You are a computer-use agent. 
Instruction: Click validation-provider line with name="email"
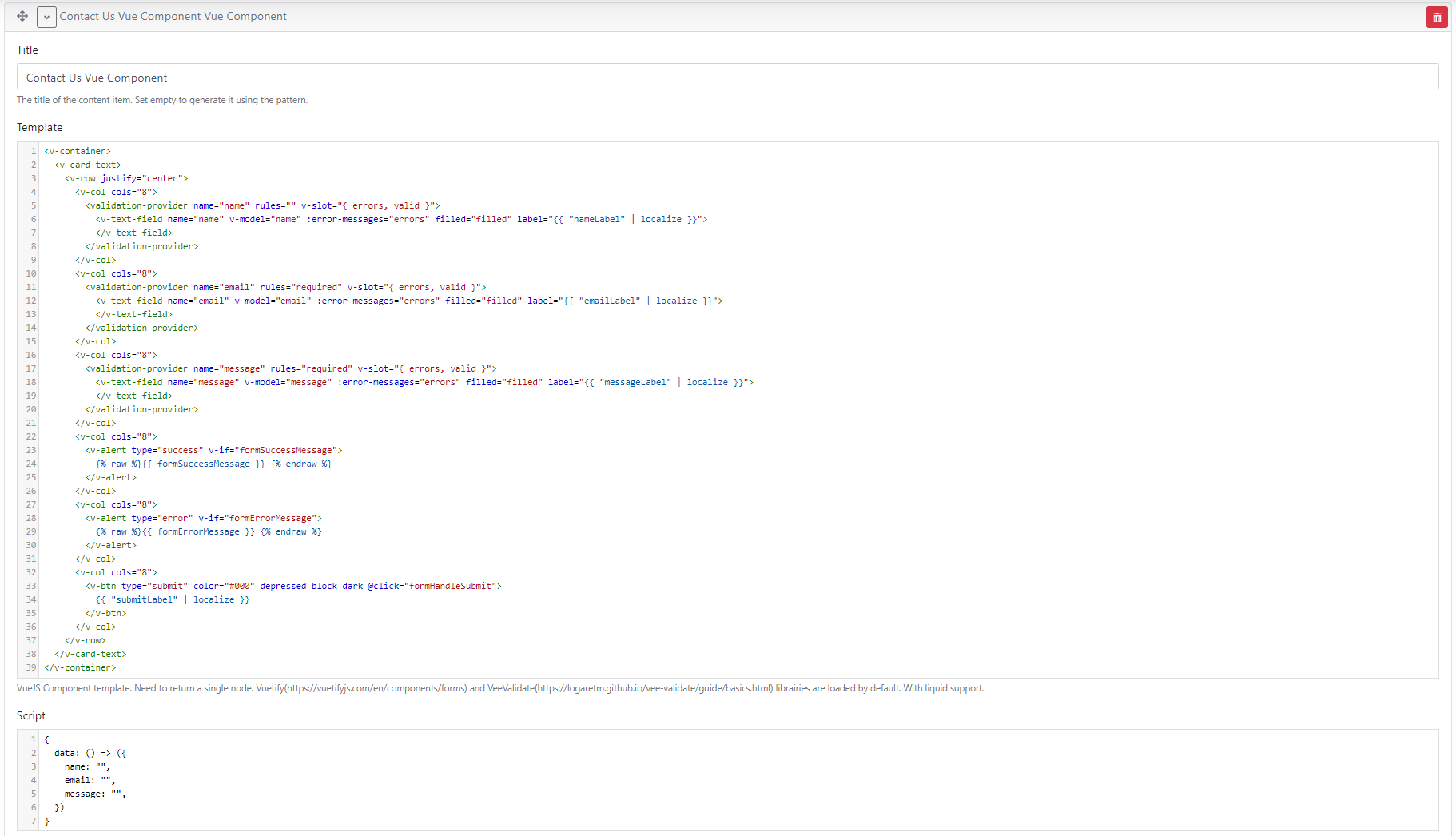[x=286, y=287]
